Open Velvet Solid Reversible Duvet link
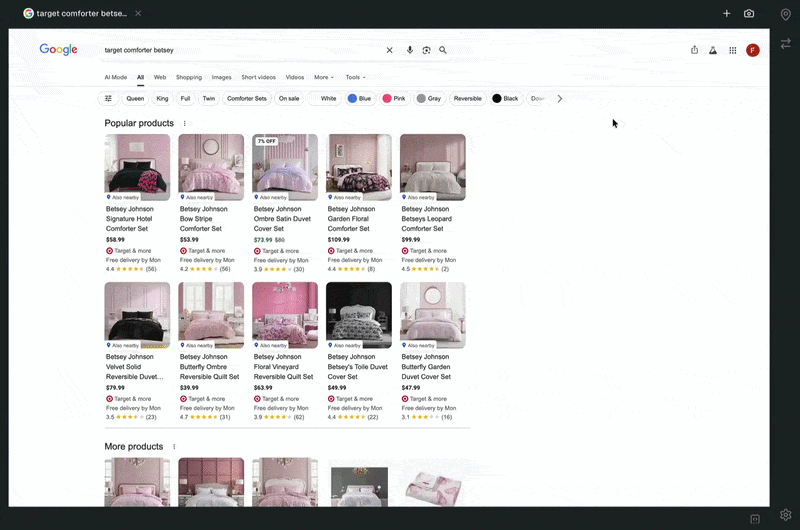Image resolution: width=800 pixels, height=530 pixels. (135, 367)
